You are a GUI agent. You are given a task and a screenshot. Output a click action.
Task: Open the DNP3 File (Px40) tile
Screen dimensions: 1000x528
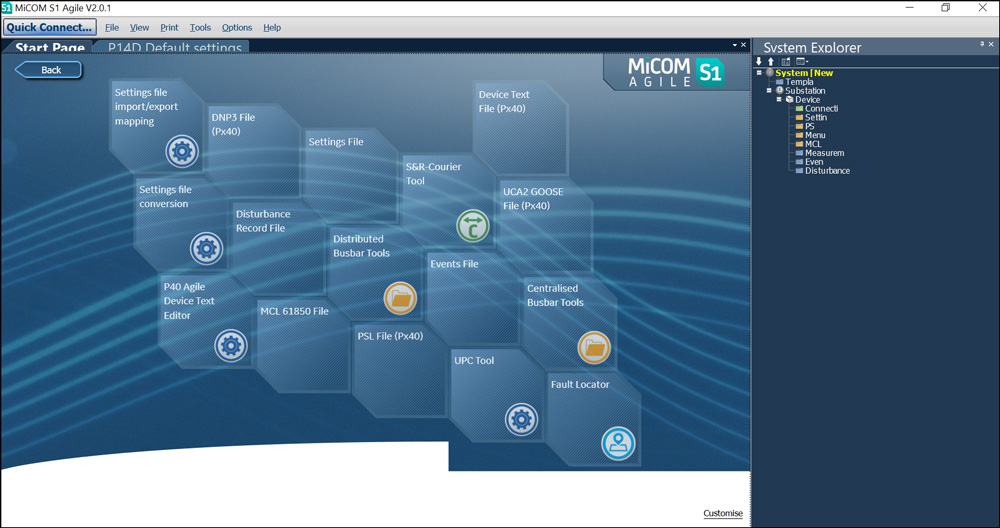point(253,150)
